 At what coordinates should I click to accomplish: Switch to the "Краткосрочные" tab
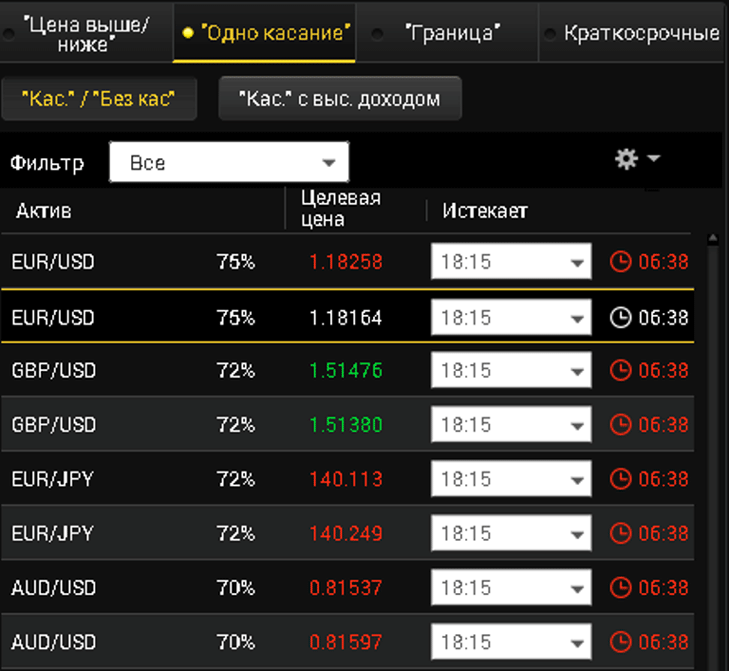coord(640,33)
